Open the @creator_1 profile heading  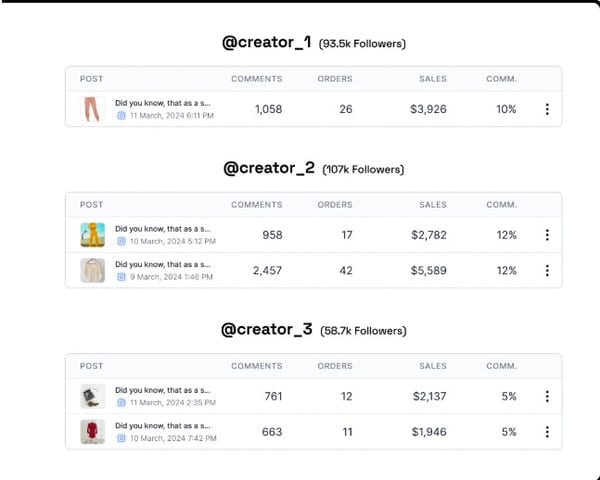point(268,43)
